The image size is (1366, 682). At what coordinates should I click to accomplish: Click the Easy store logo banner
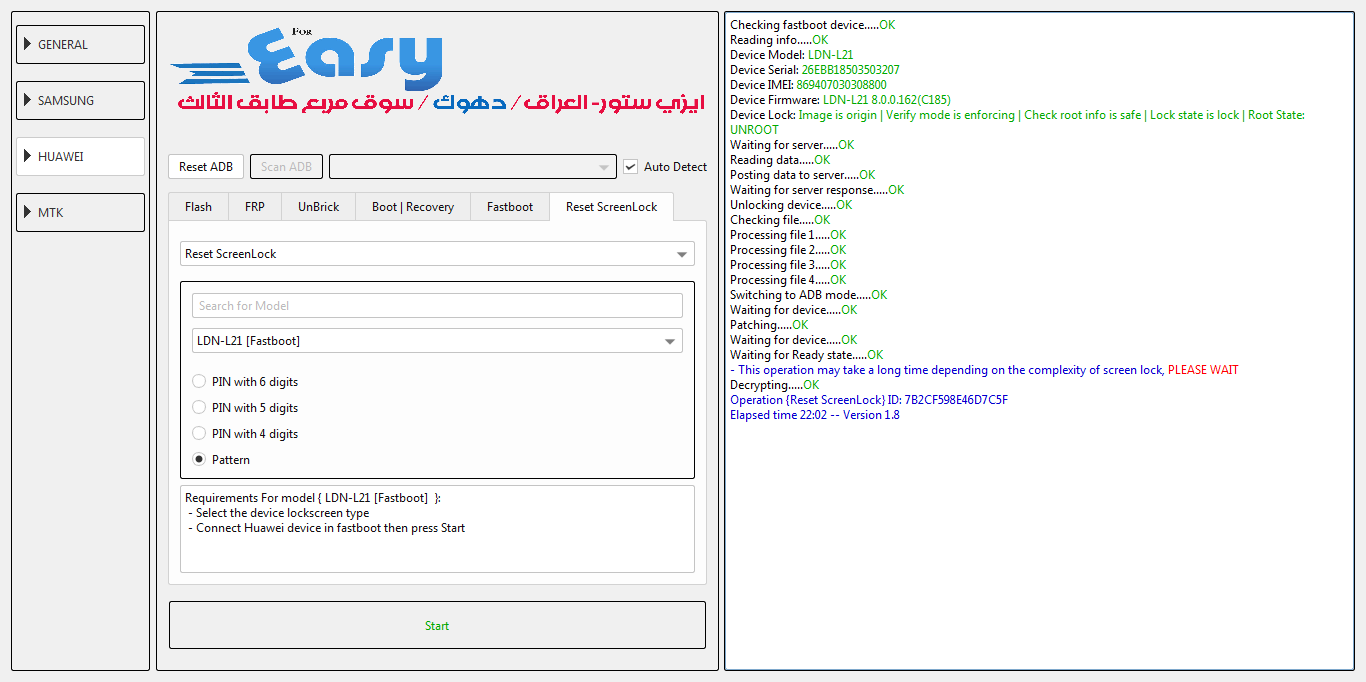437,70
